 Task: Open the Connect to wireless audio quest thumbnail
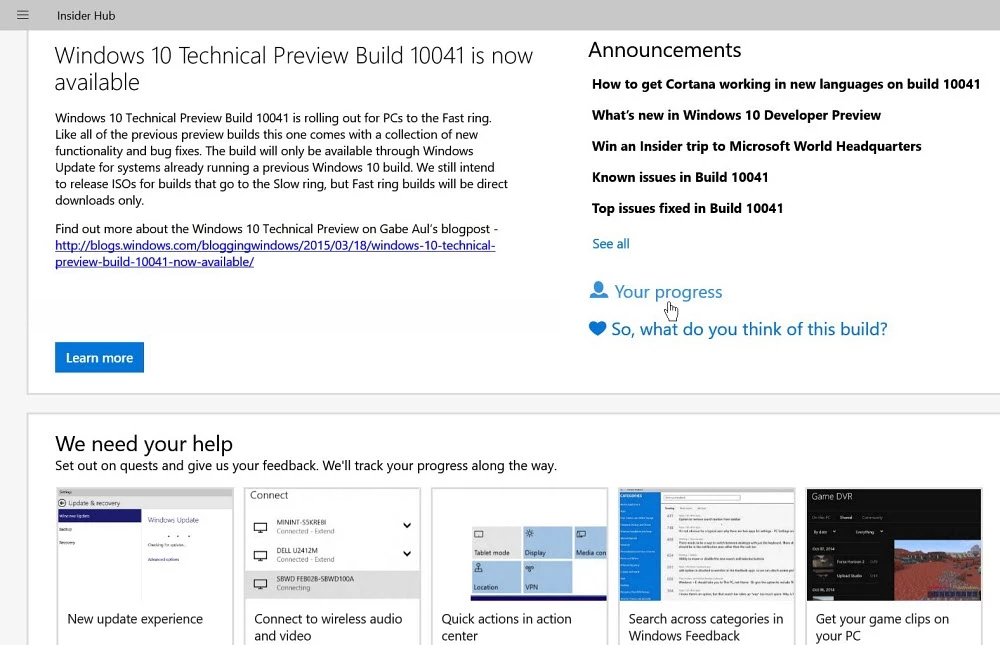pos(332,544)
